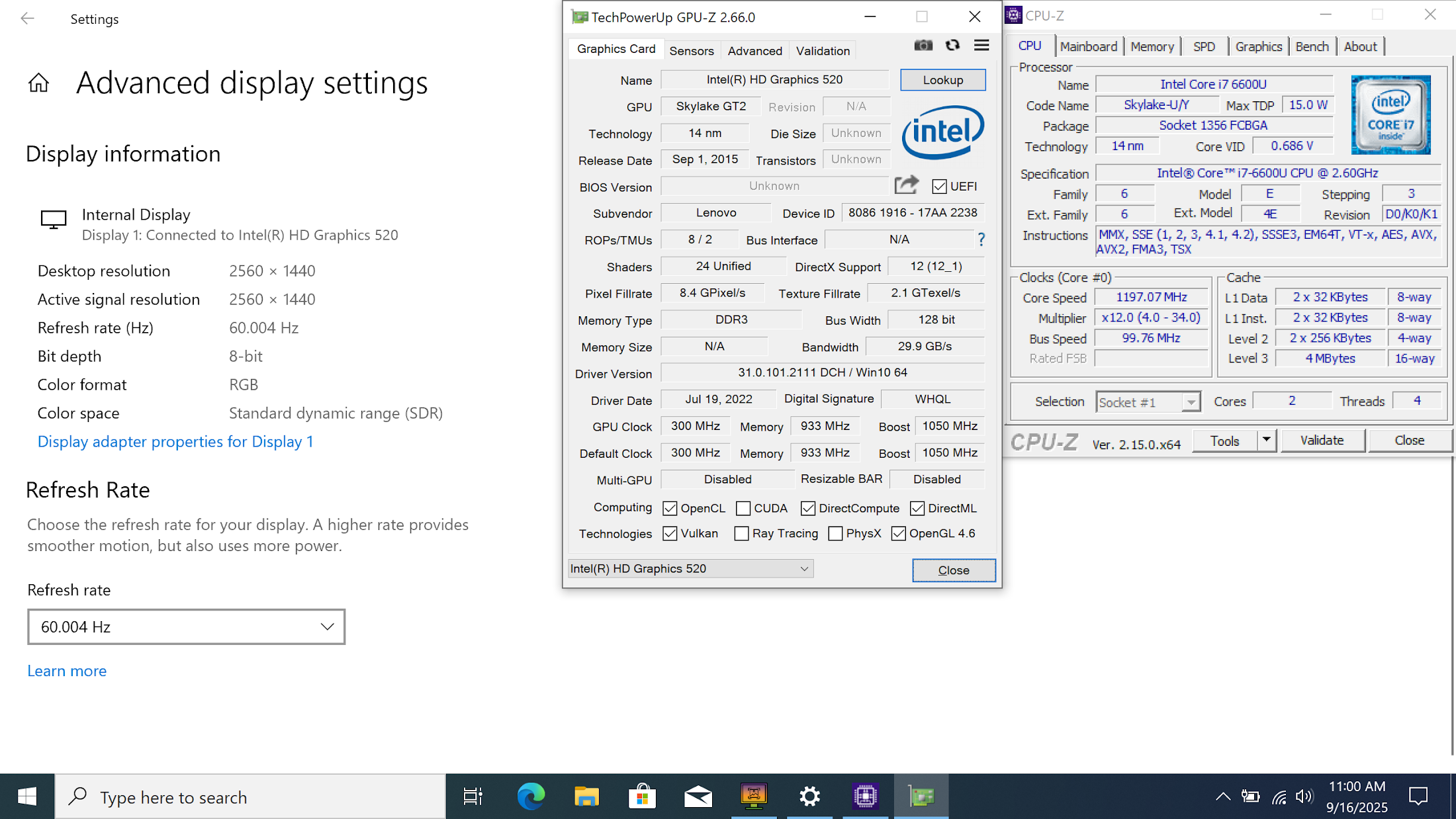Image resolution: width=1456 pixels, height=819 pixels.
Task: Open Microsoft Store from the taskbar
Action: (642, 797)
